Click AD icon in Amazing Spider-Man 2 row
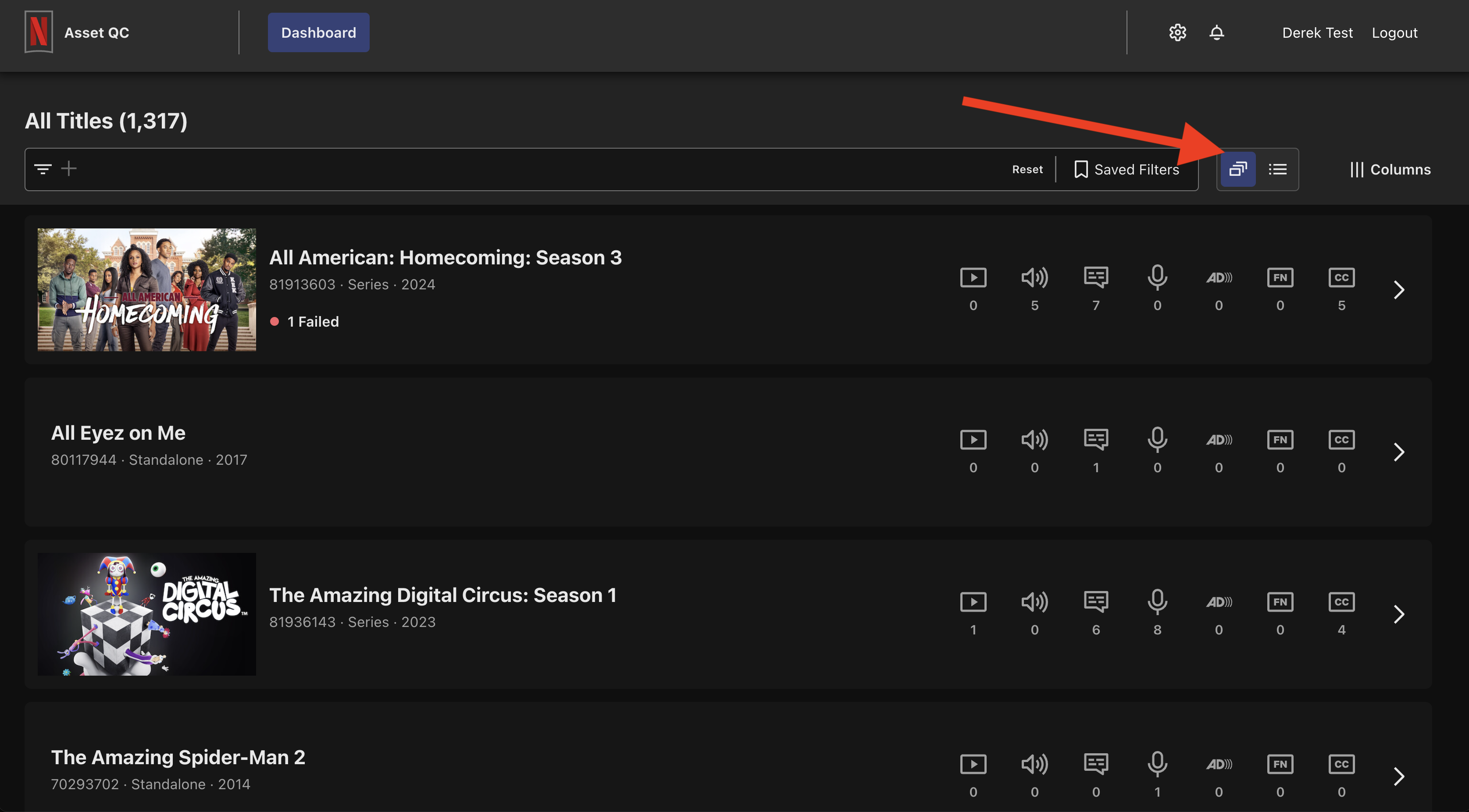 1219,764
